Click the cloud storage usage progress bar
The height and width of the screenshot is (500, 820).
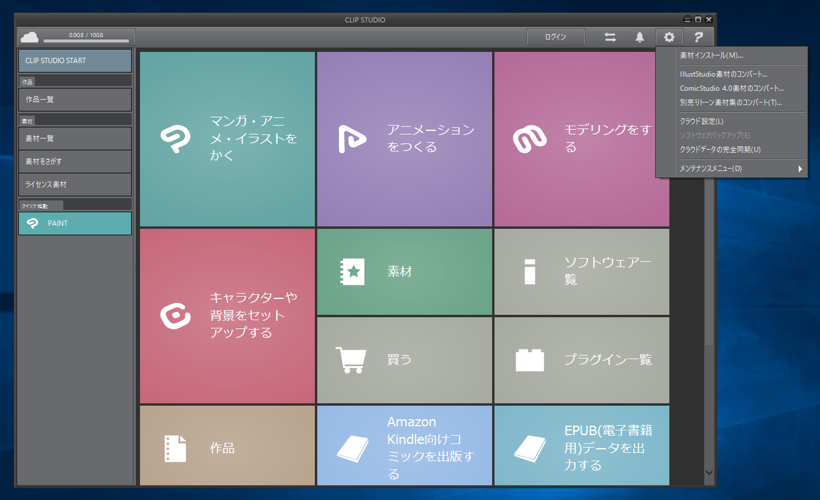pyautogui.click(x=86, y=41)
